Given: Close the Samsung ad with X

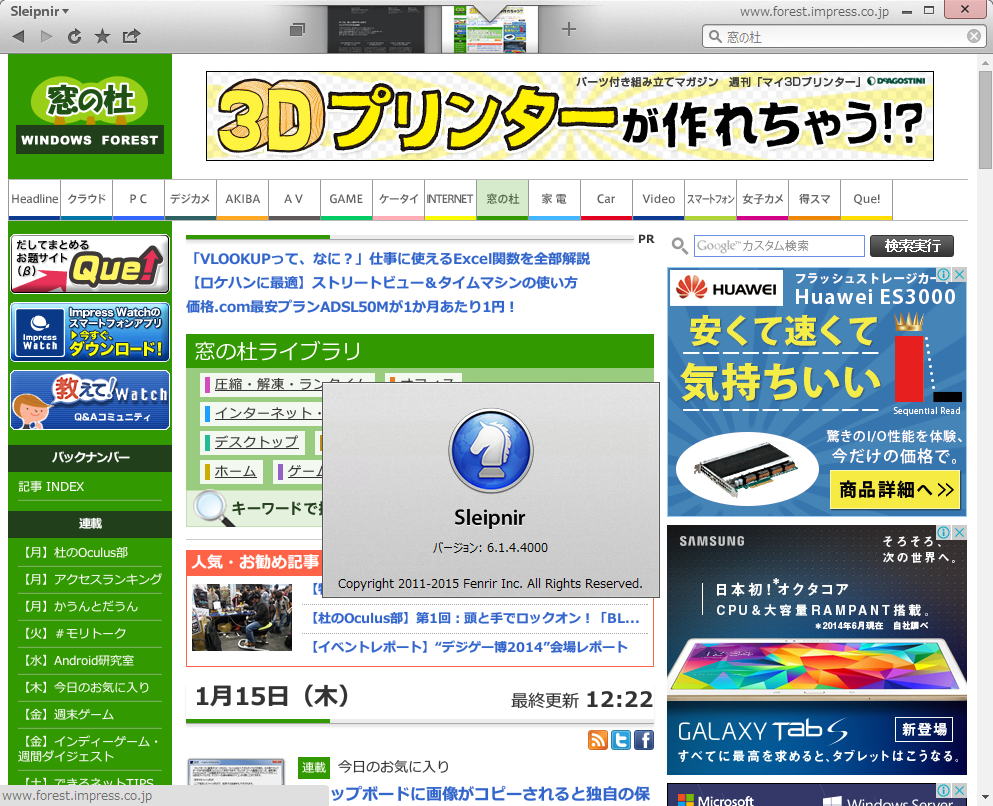Looking at the screenshot, I should pyautogui.click(x=959, y=532).
